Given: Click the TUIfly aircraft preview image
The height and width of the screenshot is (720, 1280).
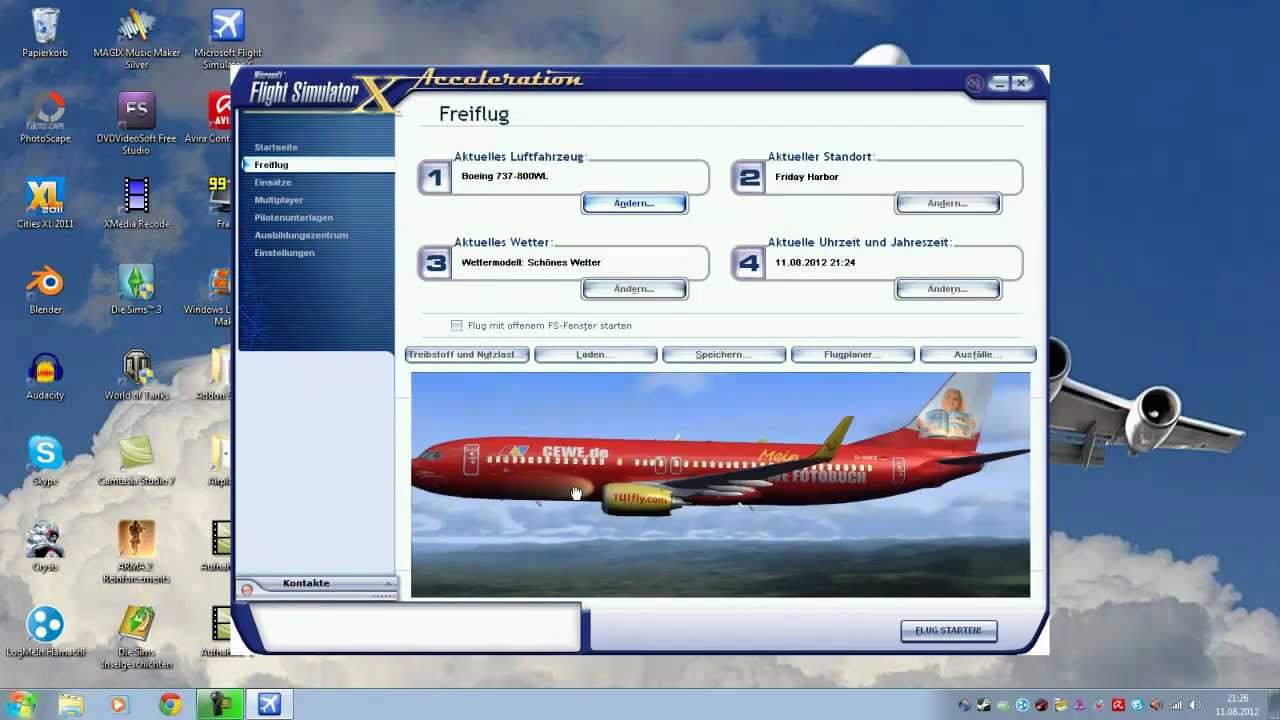Looking at the screenshot, I should point(720,485).
